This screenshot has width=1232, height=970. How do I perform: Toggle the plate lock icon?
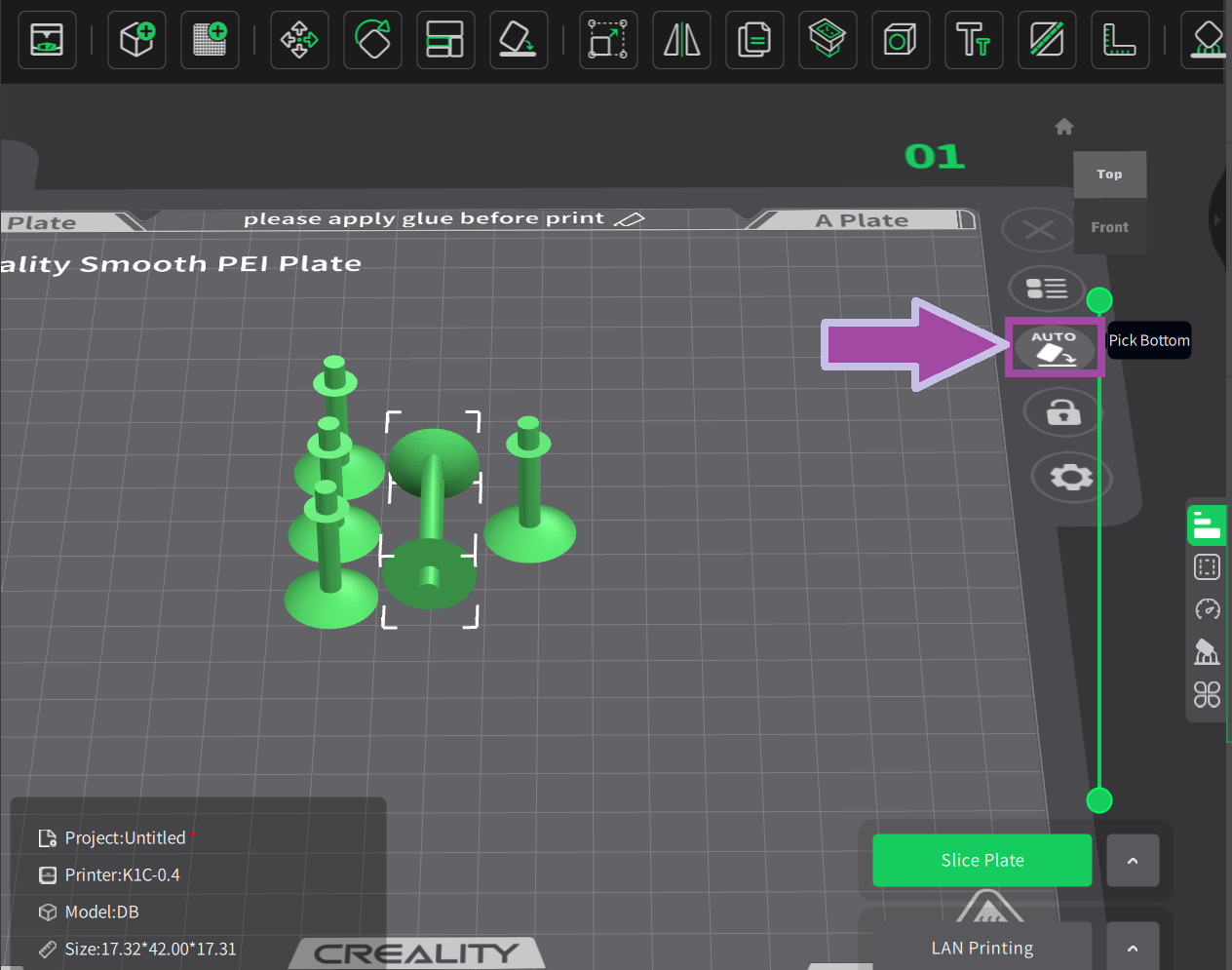click(1062, 412)
